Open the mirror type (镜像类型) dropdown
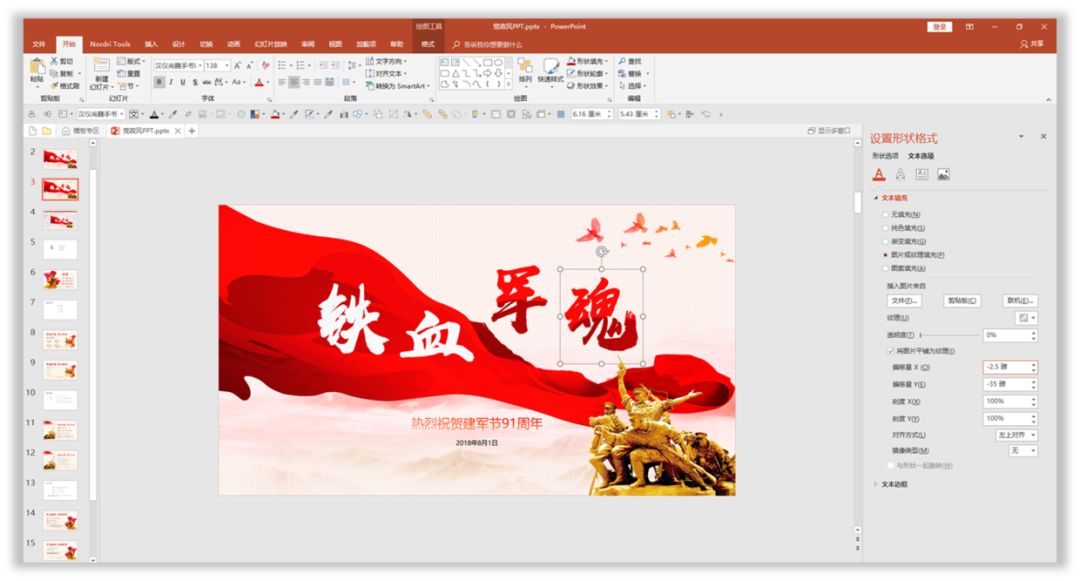Screen dimensions: 1080x581 pos(1023,450)
